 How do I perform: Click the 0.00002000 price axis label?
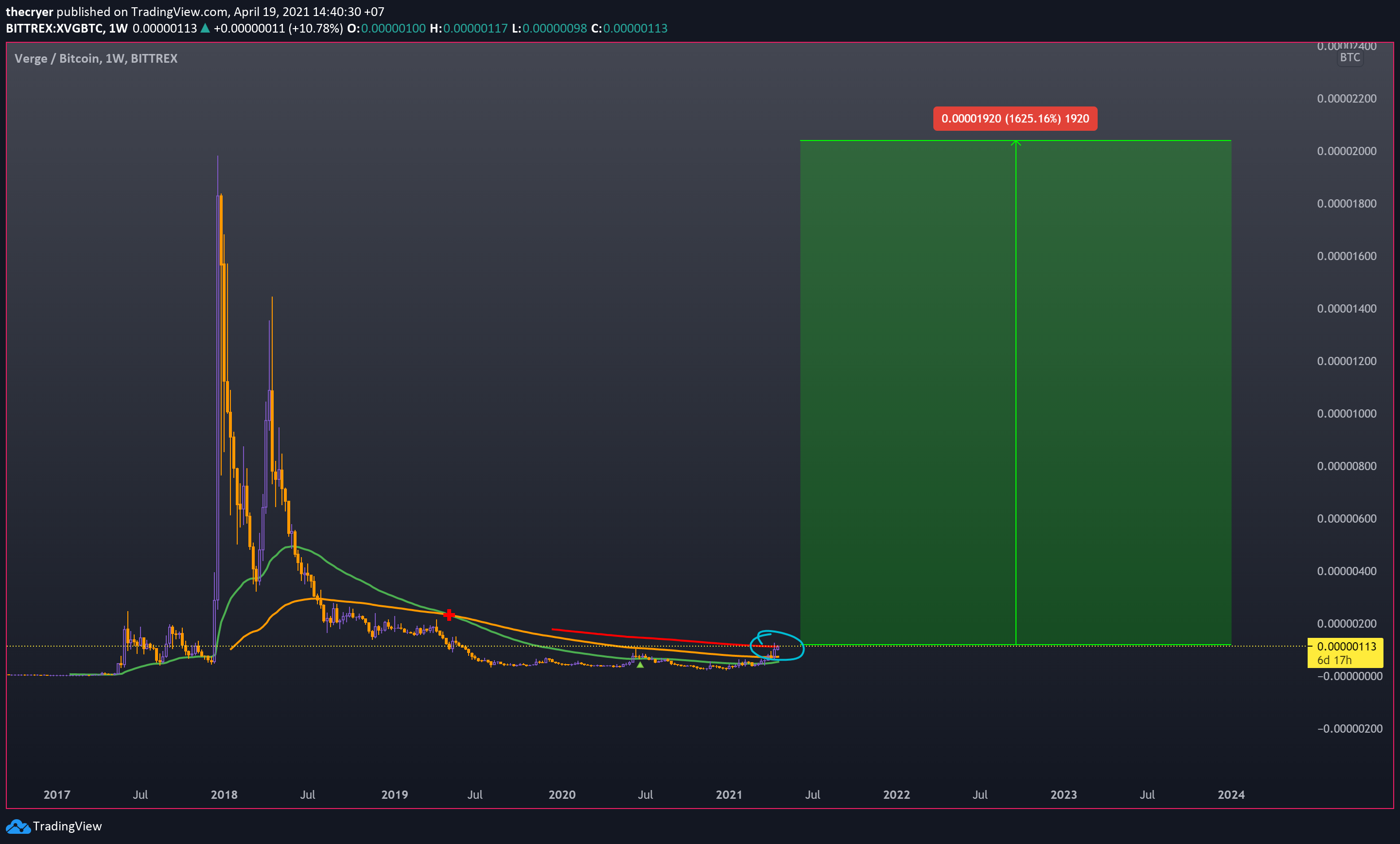click(1347, 151)
